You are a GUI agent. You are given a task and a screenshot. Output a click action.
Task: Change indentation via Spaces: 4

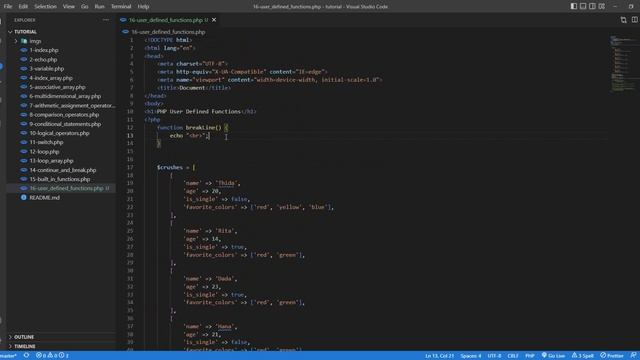tap(471, 356)
